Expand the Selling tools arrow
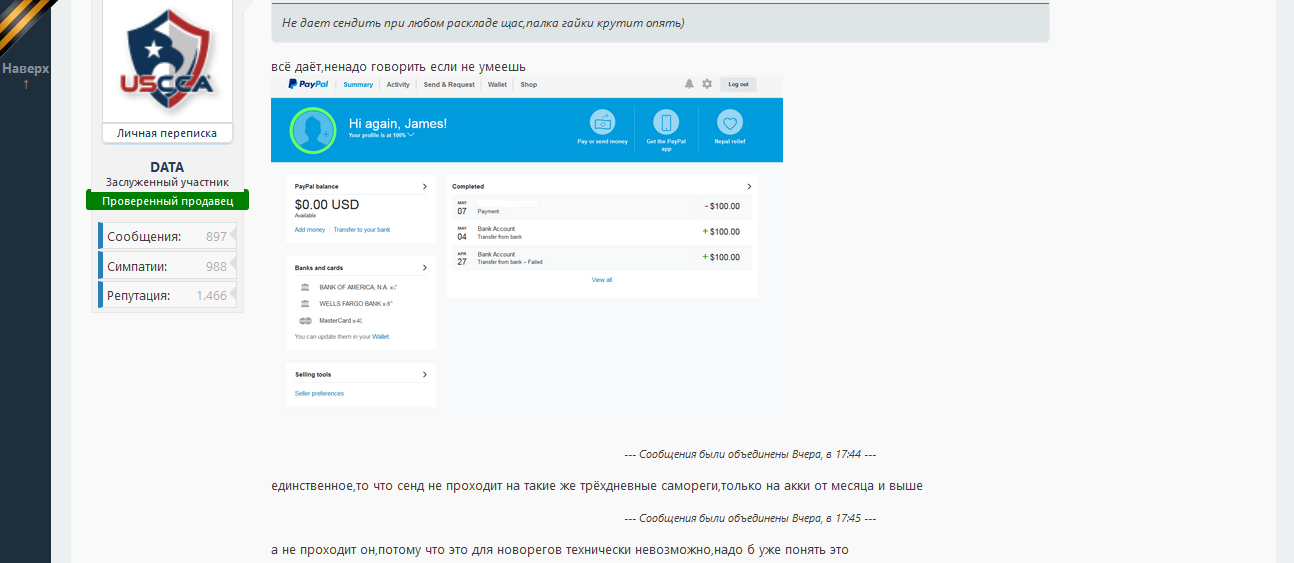 tap(424, 375)
